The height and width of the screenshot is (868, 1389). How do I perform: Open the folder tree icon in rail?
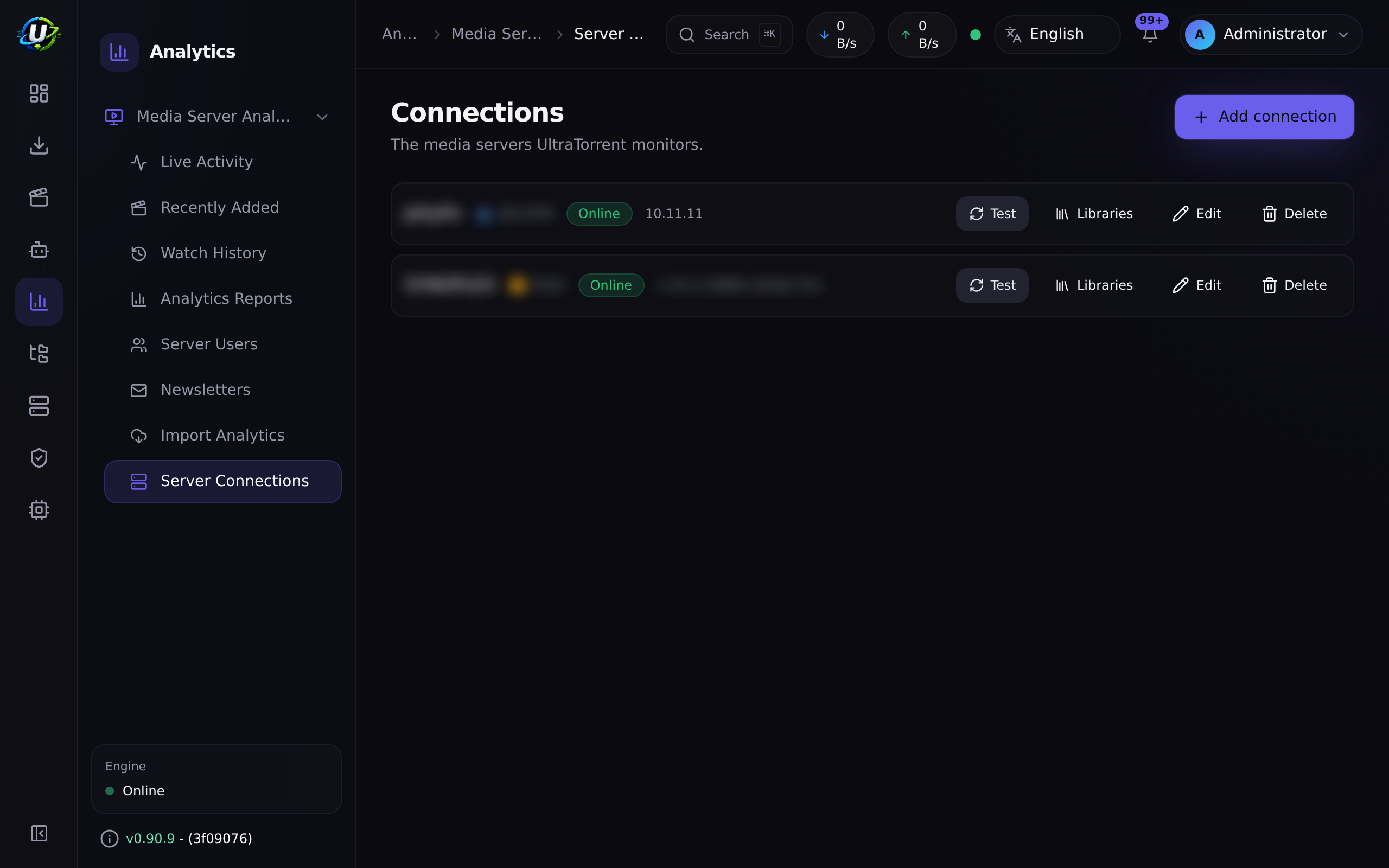[39, 354]
